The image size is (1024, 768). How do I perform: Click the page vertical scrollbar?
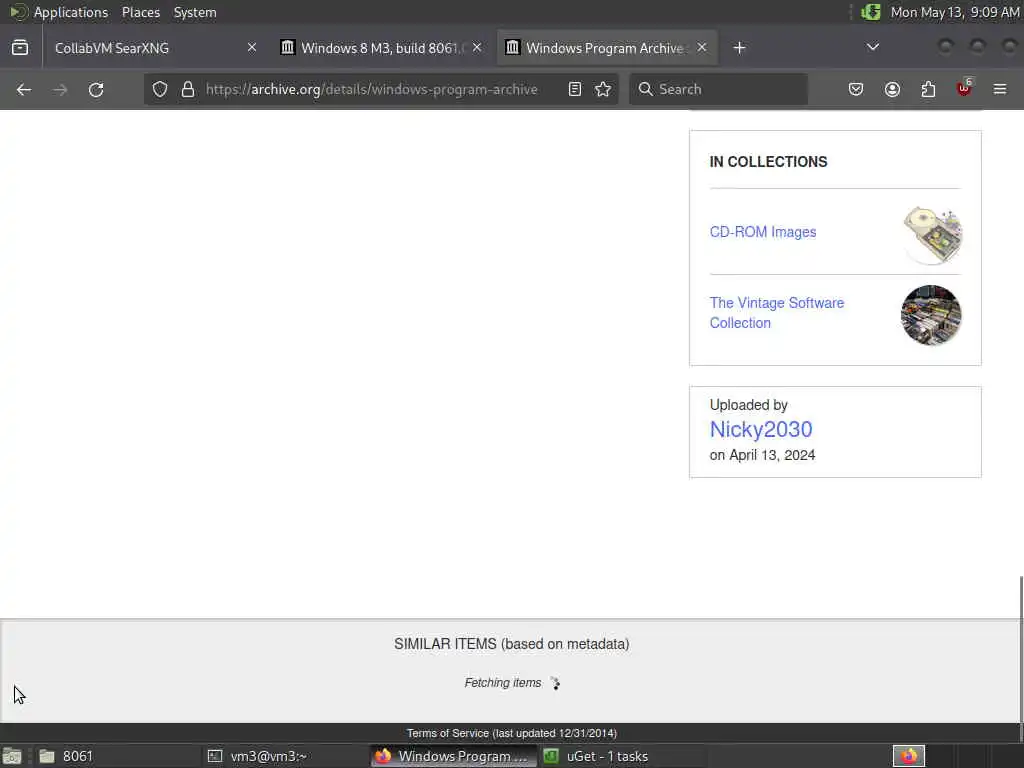click(x=1020, y=649)
